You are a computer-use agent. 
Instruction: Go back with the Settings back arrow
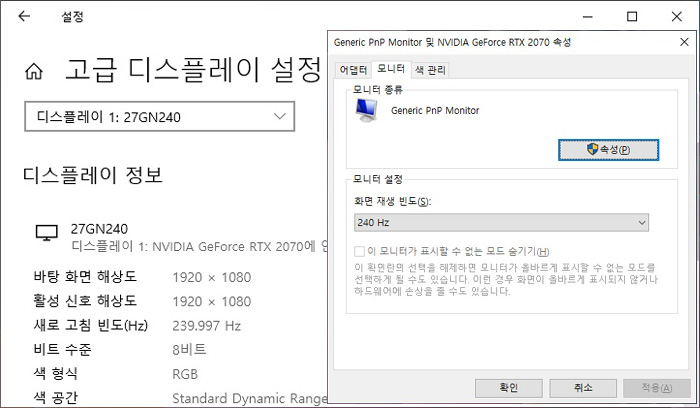click(x=24, y=17)
